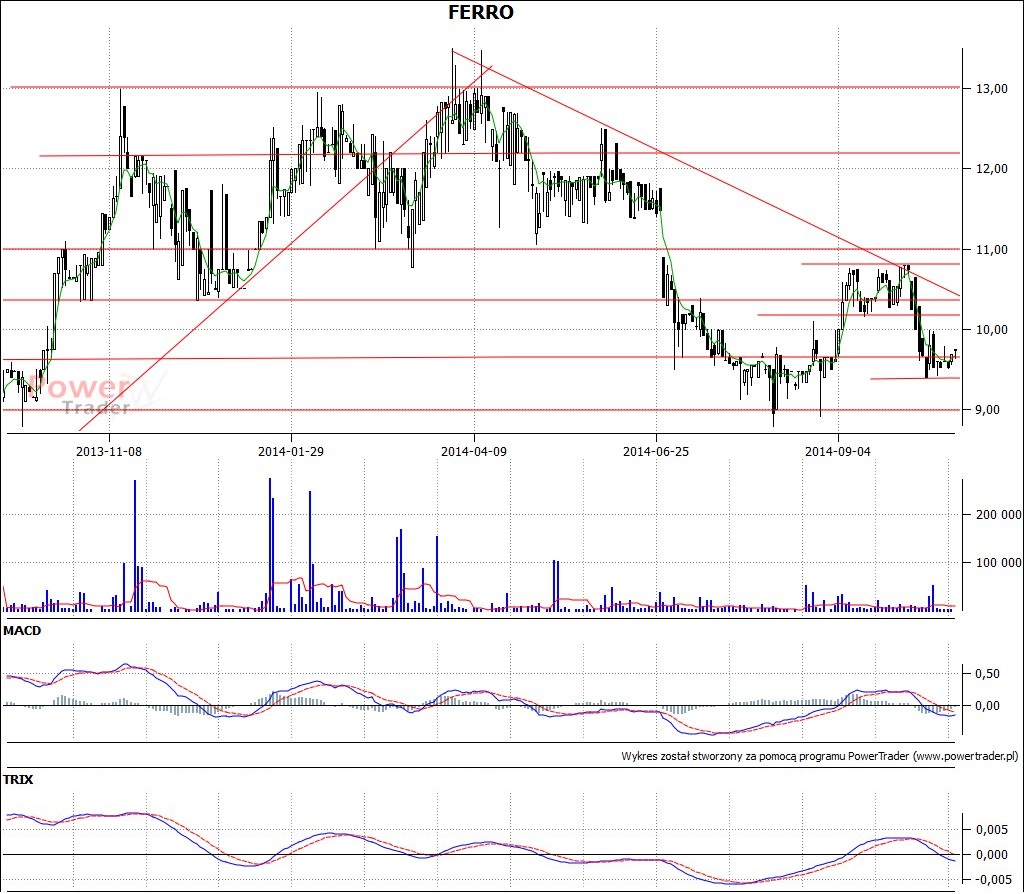This screenshot has width=1024, height=894.
Task: Select the 200 000 volume axis label
Action: pyautogui.click(x=999, y=515)
